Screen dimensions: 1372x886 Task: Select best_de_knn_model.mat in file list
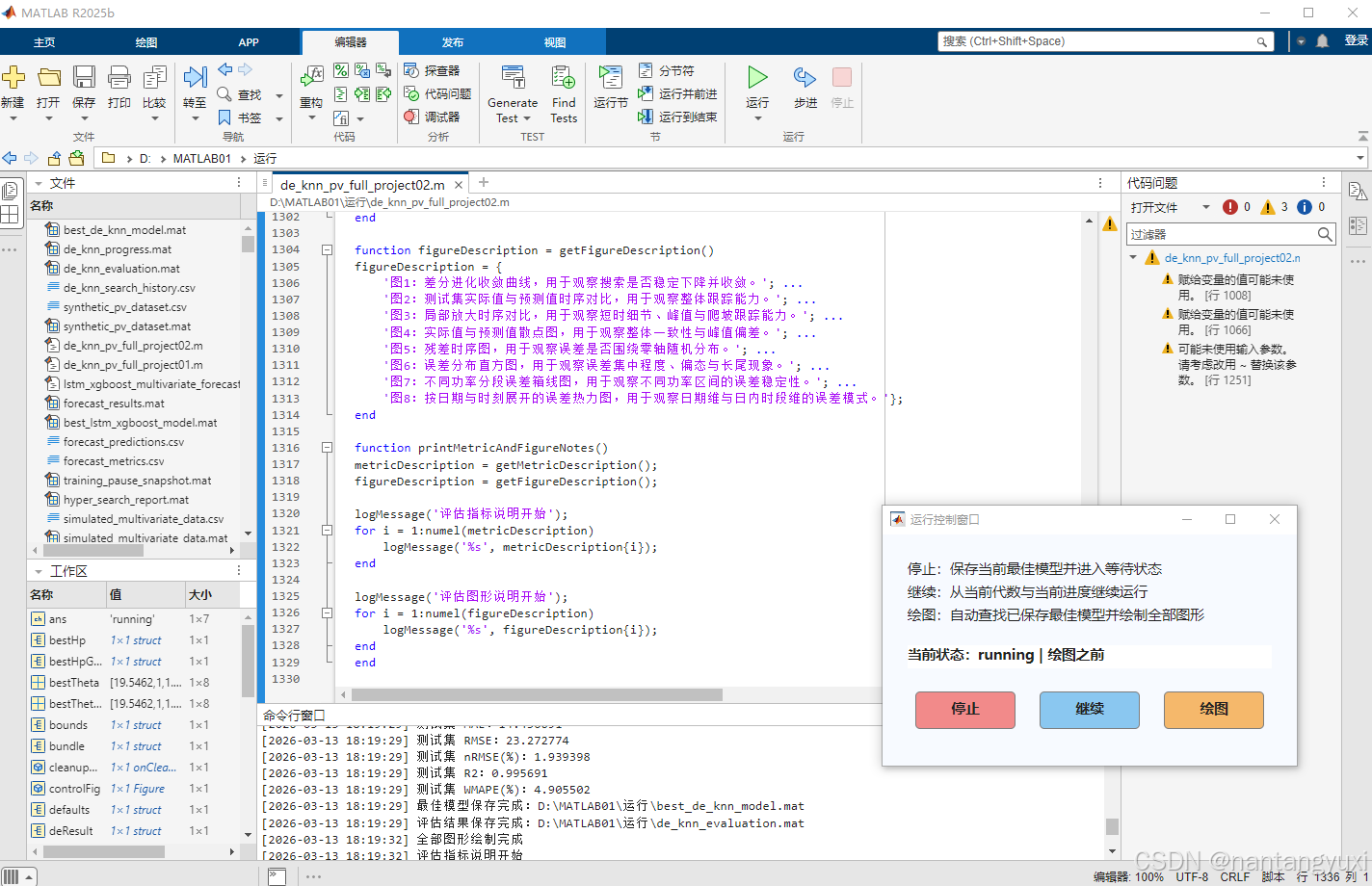[x=125, y=230]
